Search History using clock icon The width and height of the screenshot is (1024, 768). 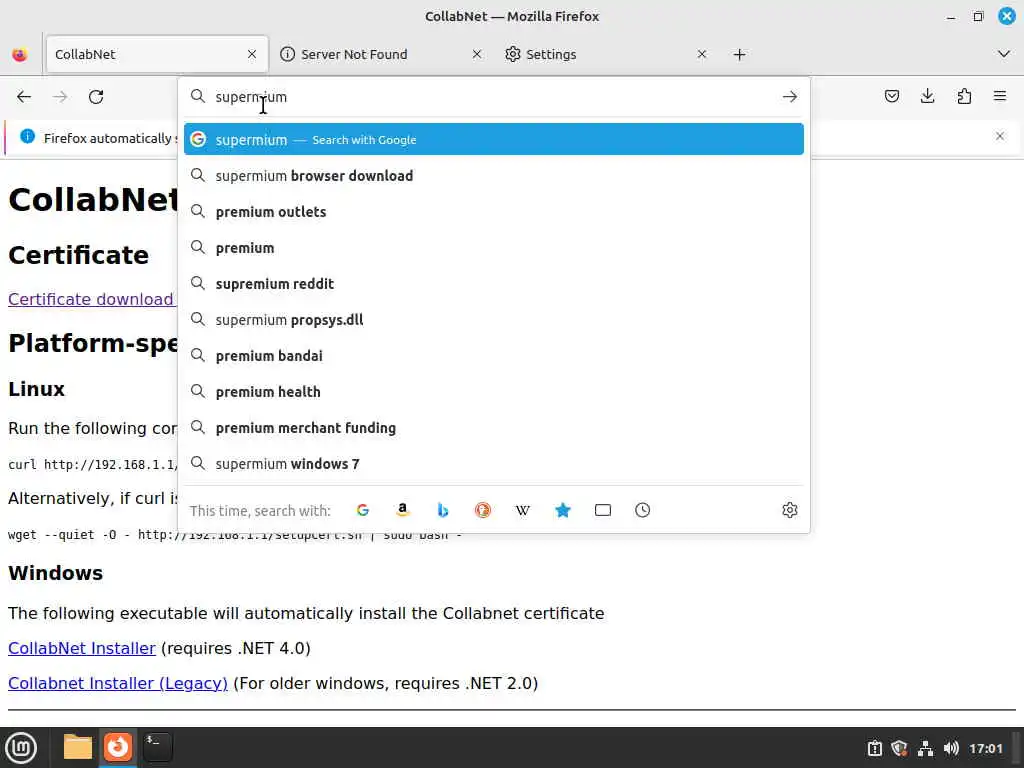click(643, 510)
